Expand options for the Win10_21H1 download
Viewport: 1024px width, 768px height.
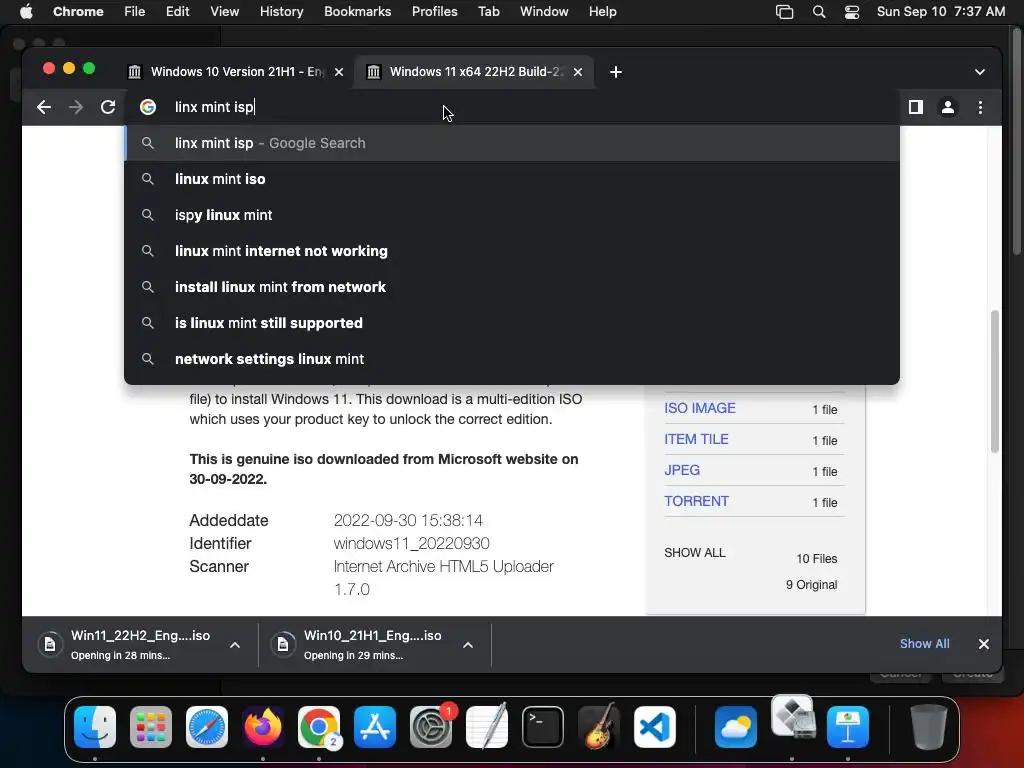pos(468,645)
